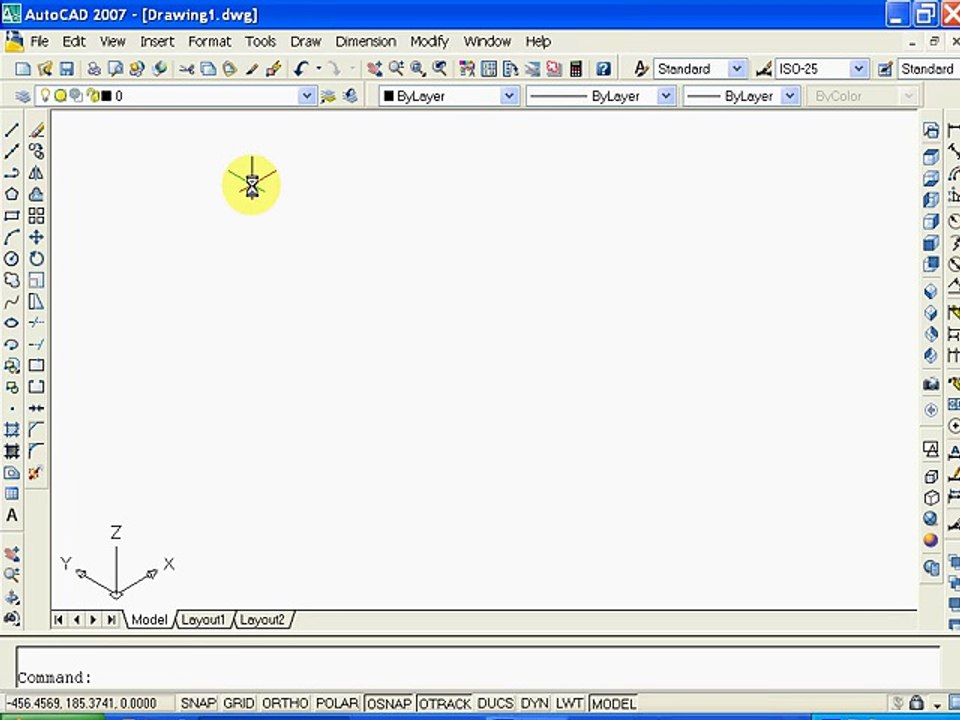Toggle LWT lineweight display
This screenshot has height=720, width=960.
(x=569, y=703)
